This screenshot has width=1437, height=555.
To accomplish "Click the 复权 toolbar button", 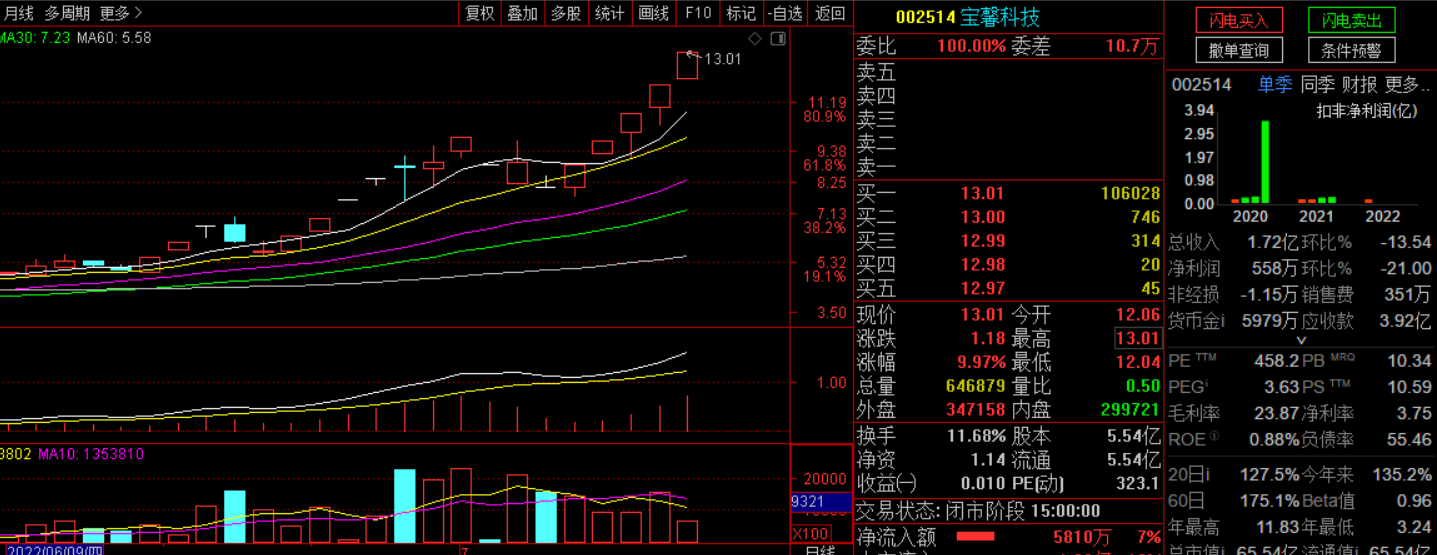I will pyautogui.click(x=480, y=13).
